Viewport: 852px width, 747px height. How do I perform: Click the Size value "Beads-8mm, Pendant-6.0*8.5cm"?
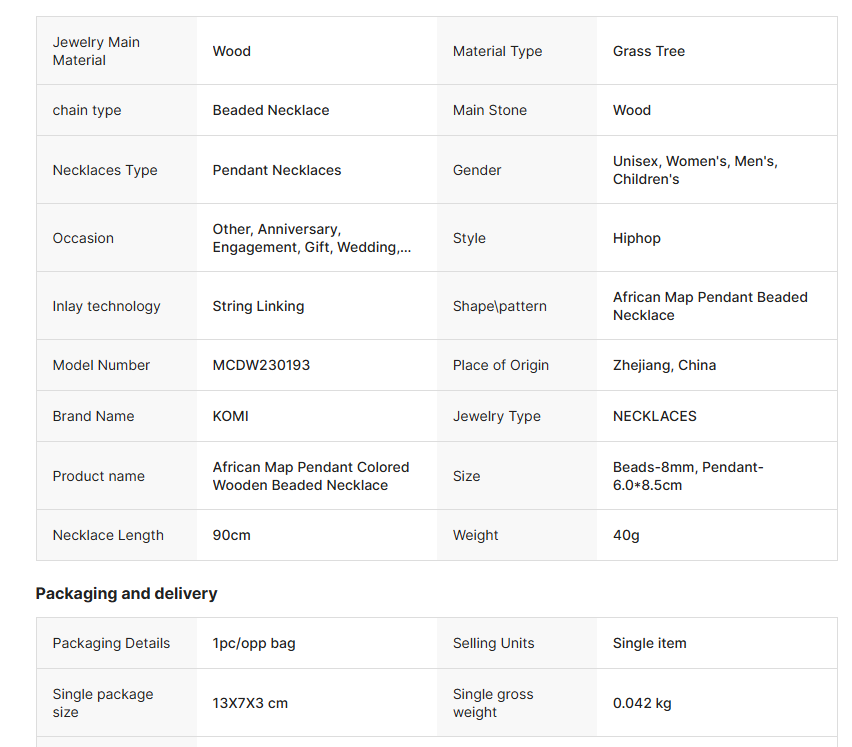(x=687, y=476)
